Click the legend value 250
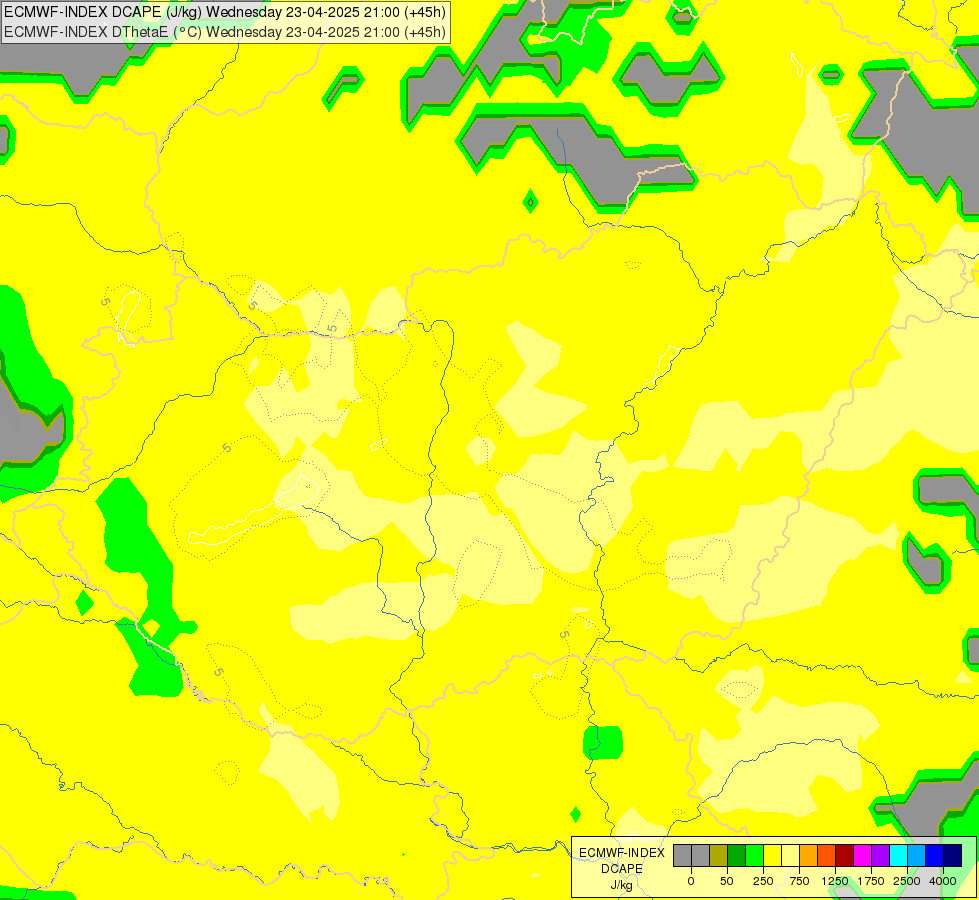 pos(763,881)
